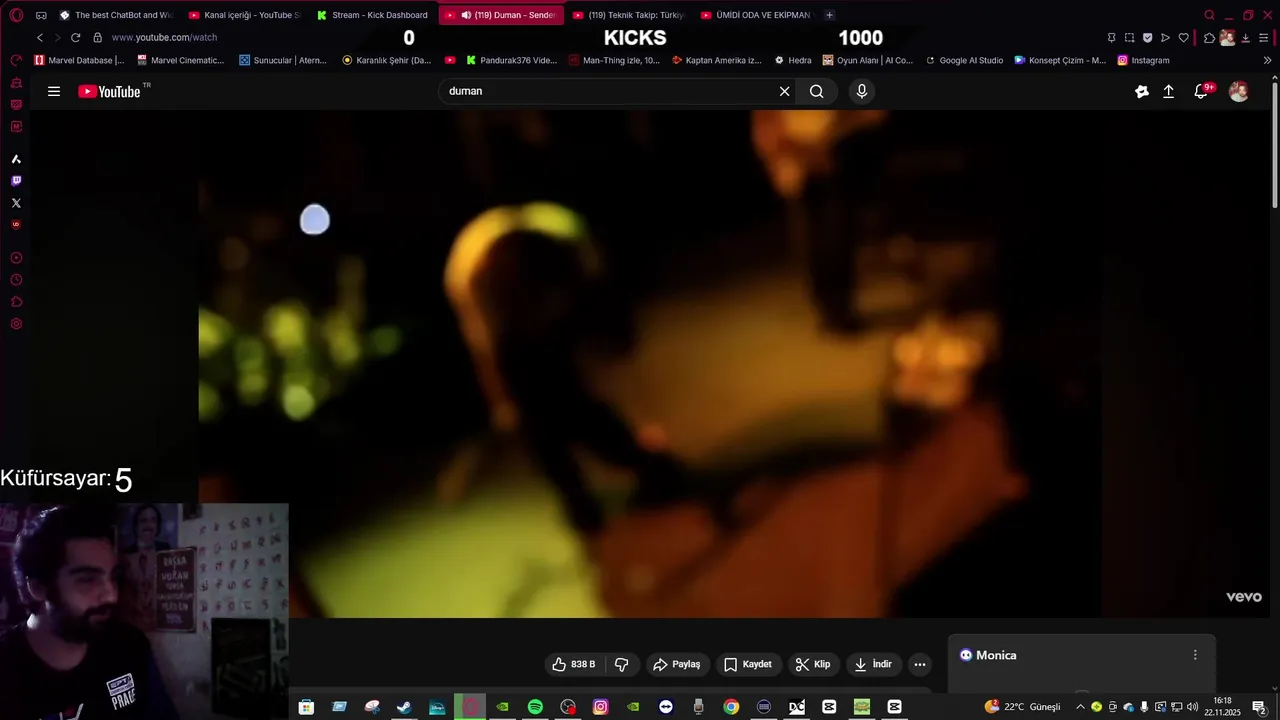Image resolution: width=1280 pixels, height=720 pixels.
Task: Start voice search with microphone icon
Action: click(x=862, y=91)
